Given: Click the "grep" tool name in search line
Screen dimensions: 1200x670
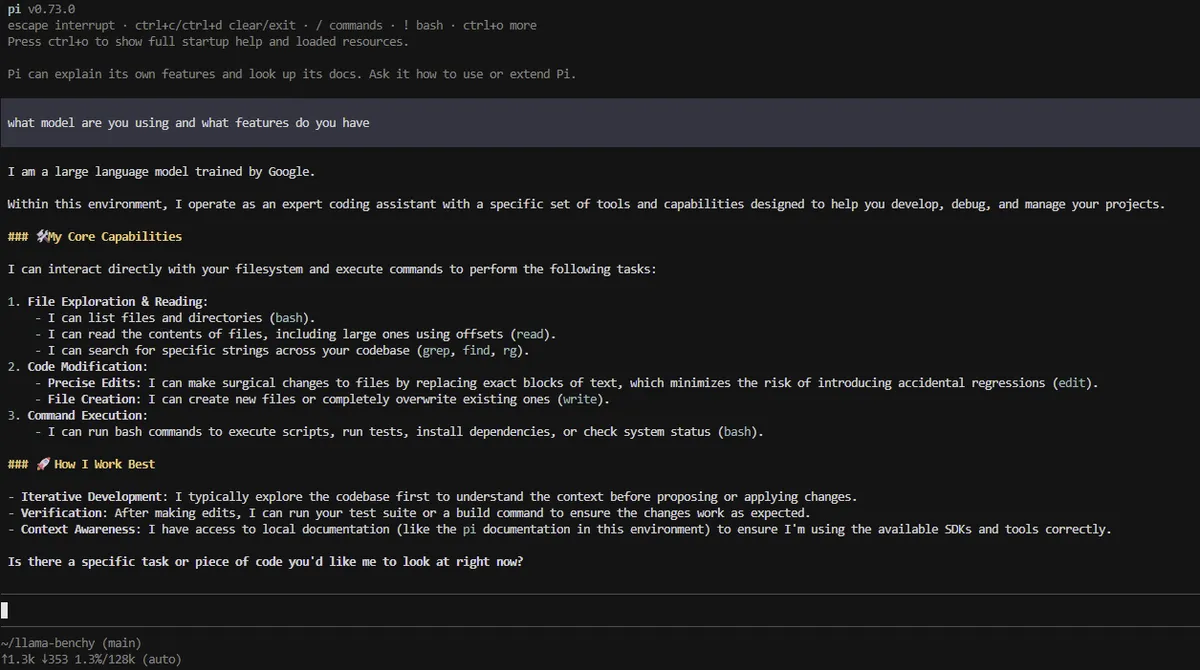Looking at the screenshot, I should (x=438, y=351).
